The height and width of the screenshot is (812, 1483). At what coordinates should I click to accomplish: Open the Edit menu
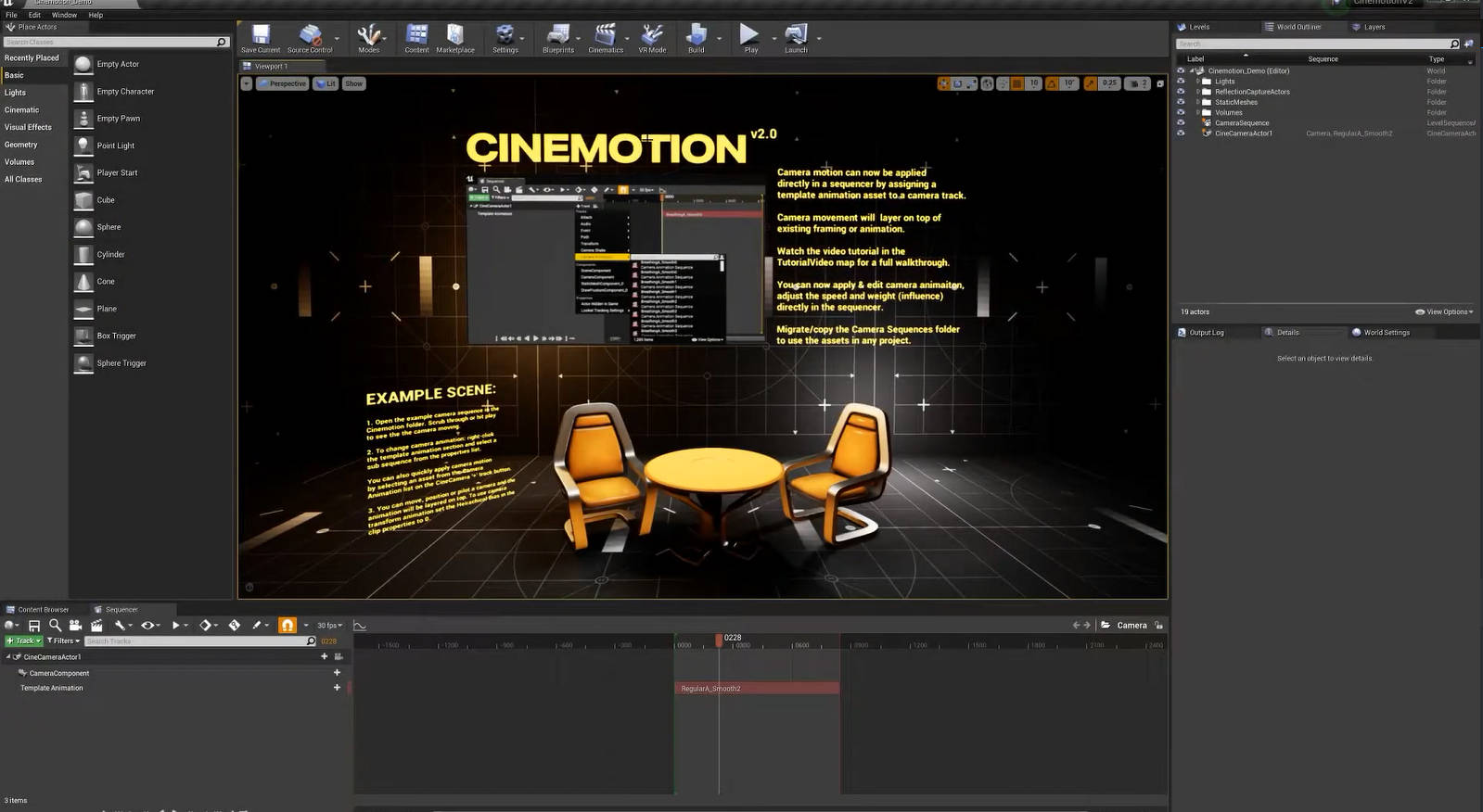(x=34, y=15)
